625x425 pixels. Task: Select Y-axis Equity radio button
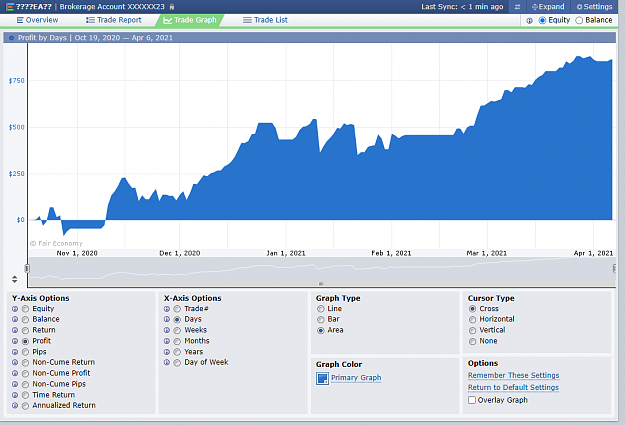[x=26, y=309]
